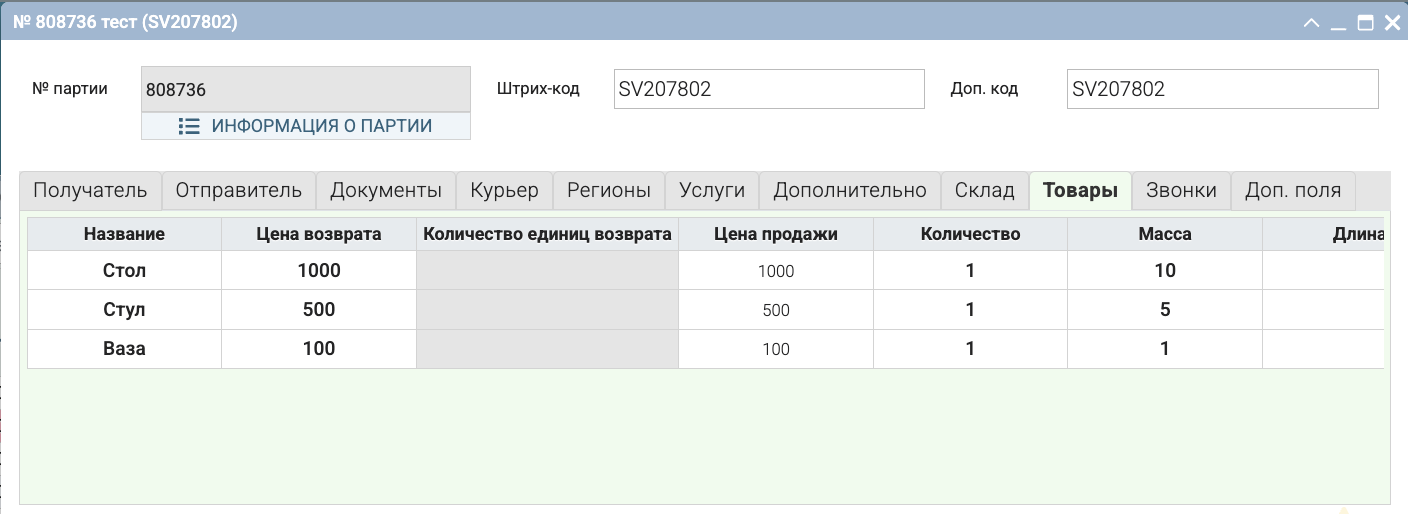Go to the Дополнительно tab

(850, 190)
